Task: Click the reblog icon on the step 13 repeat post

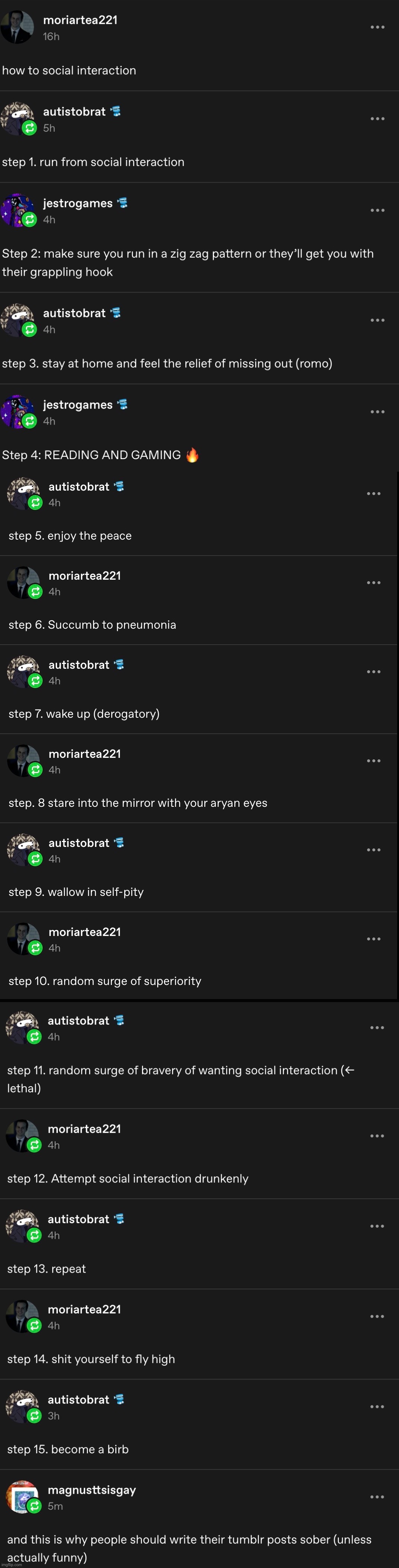Action: pyautogui.click(x=34, y=1235)
